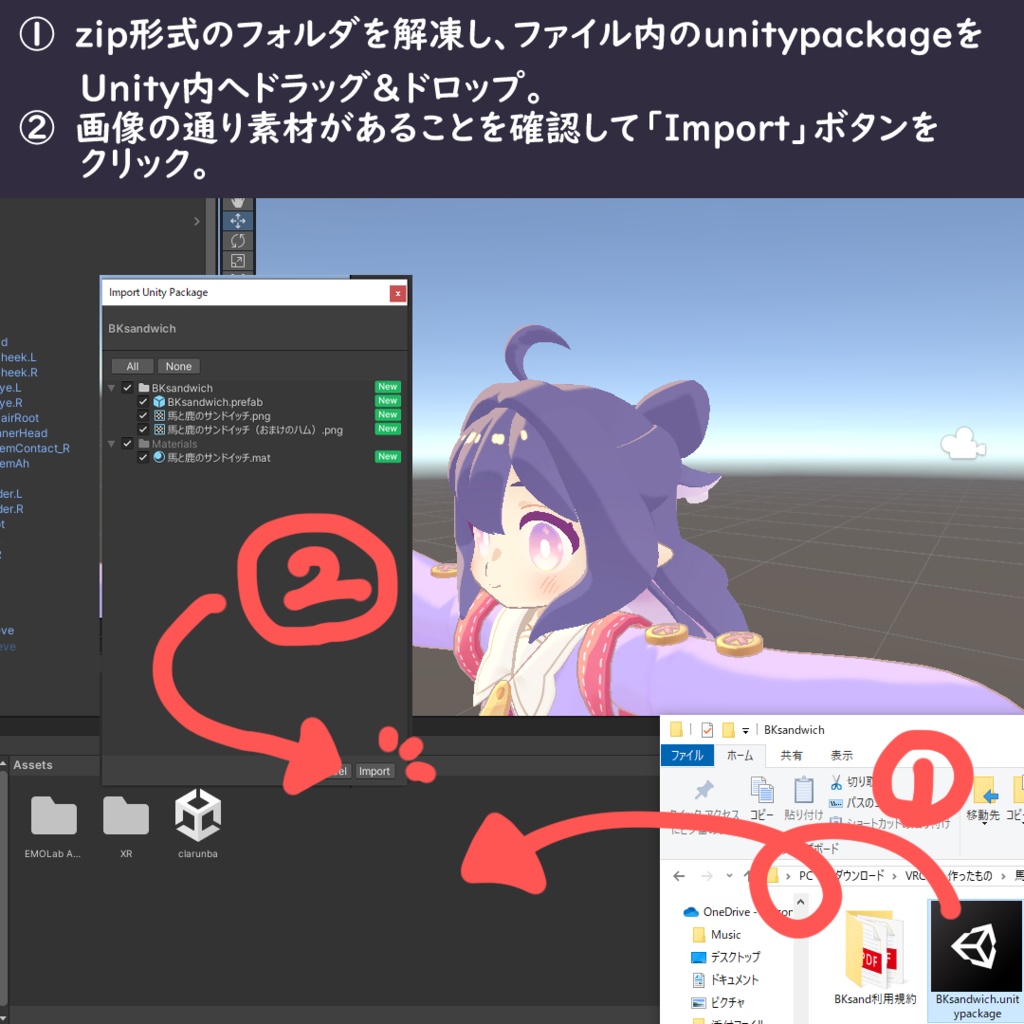
Task: Uncheck the おまけのハム .png checkbox
Action: tap(142, 429)
